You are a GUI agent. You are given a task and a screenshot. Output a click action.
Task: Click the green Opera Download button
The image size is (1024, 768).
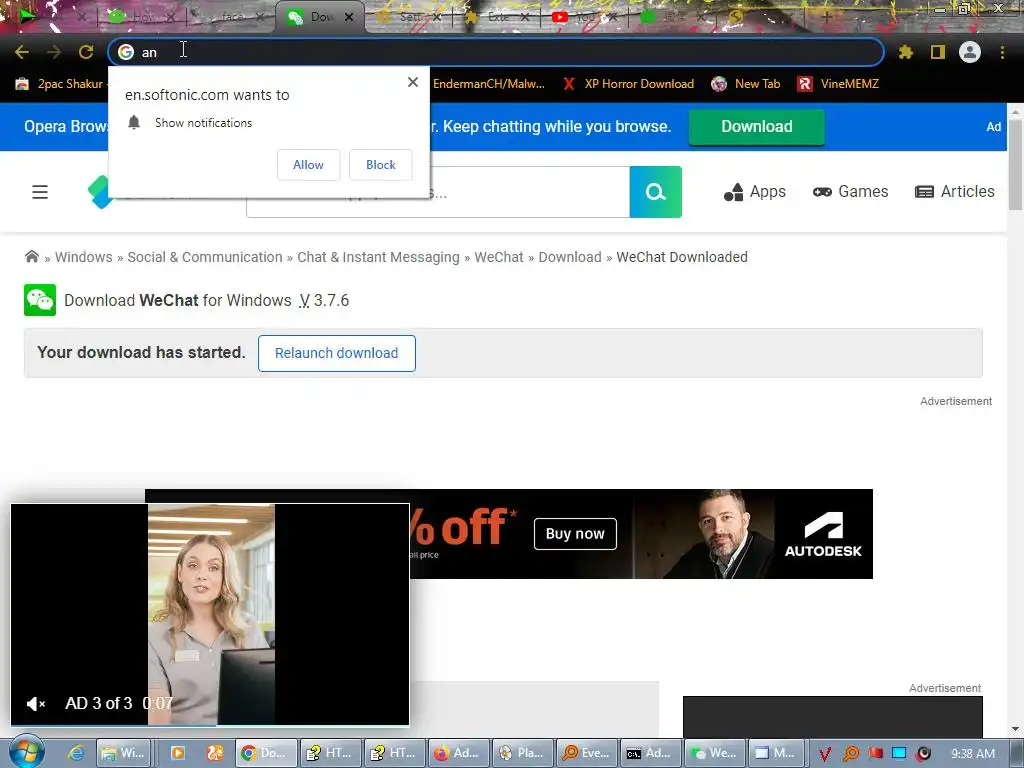pyautogui.click(x=756, y=126)
